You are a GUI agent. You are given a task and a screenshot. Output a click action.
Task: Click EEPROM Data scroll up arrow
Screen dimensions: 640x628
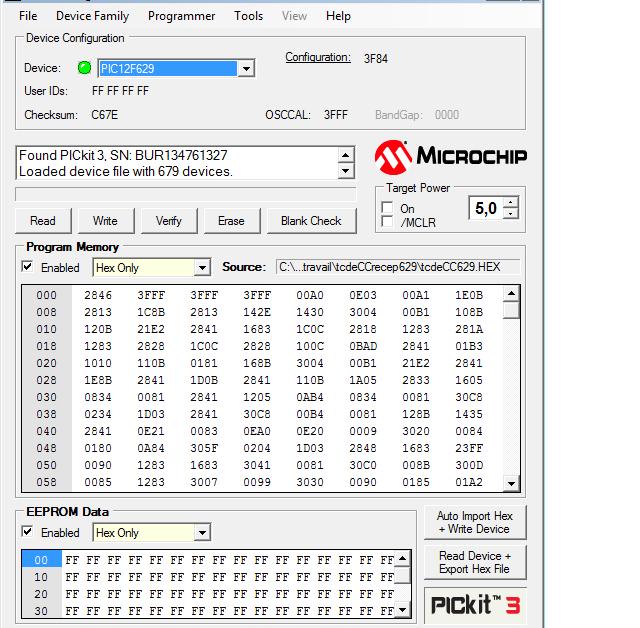(402, 558)
